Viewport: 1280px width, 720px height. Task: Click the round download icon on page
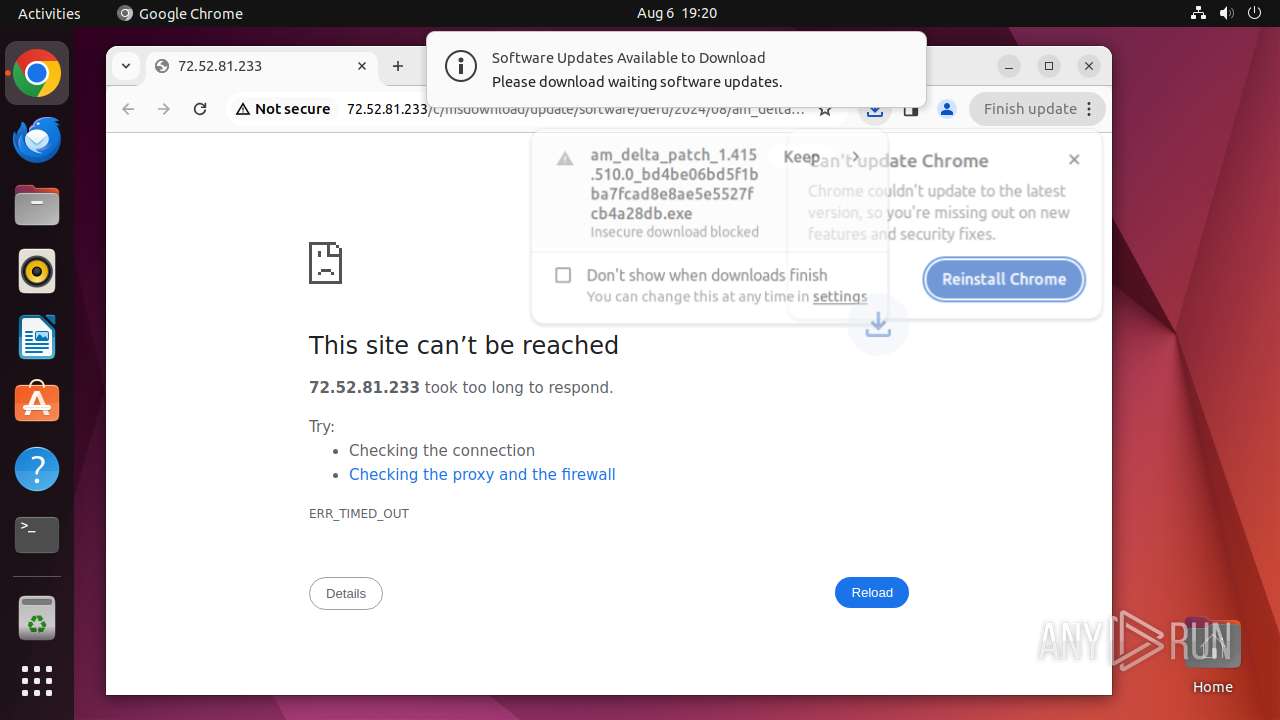coord(878,325)
